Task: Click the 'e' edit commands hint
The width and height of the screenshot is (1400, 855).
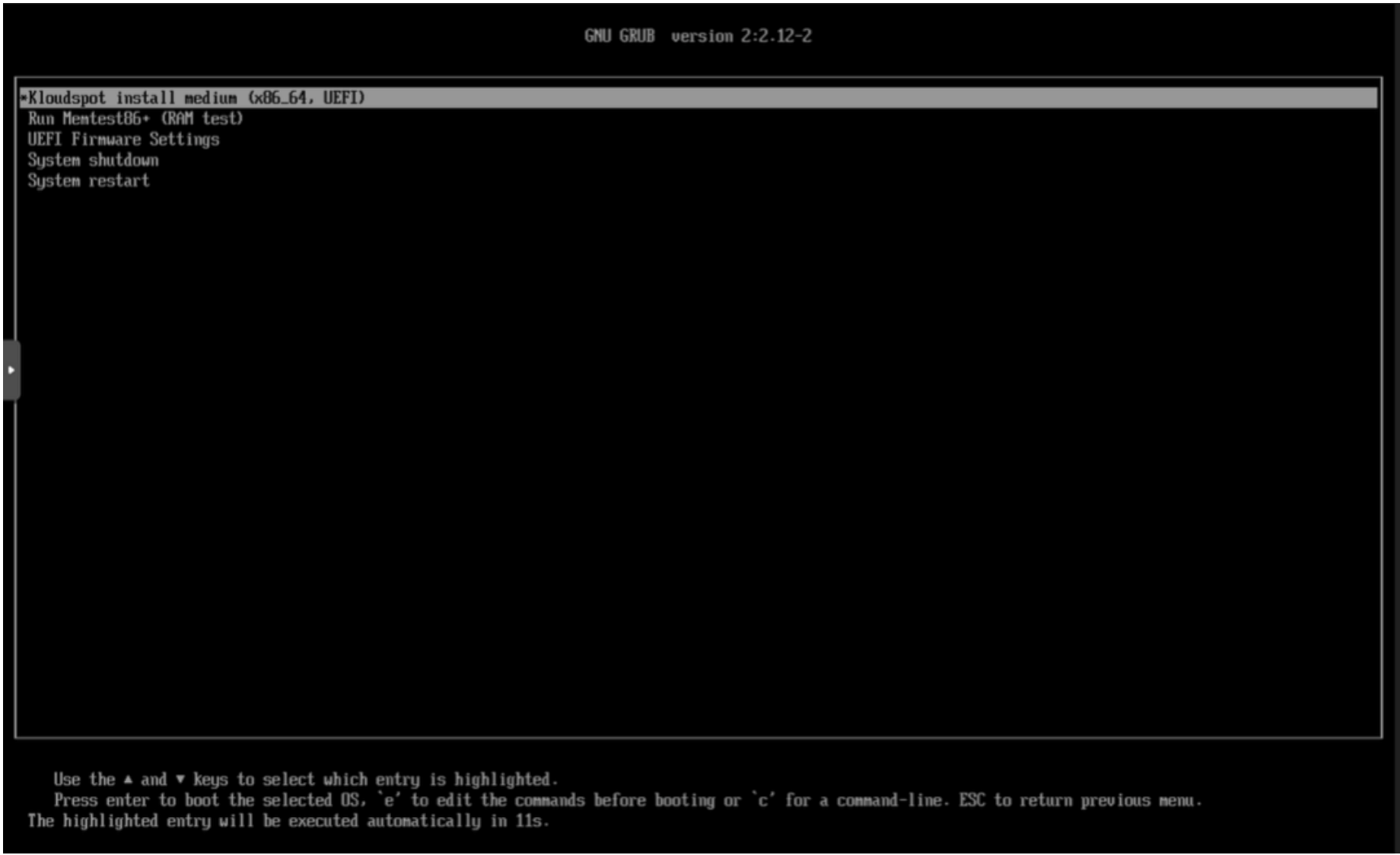Action: click(x=389, y=800)
